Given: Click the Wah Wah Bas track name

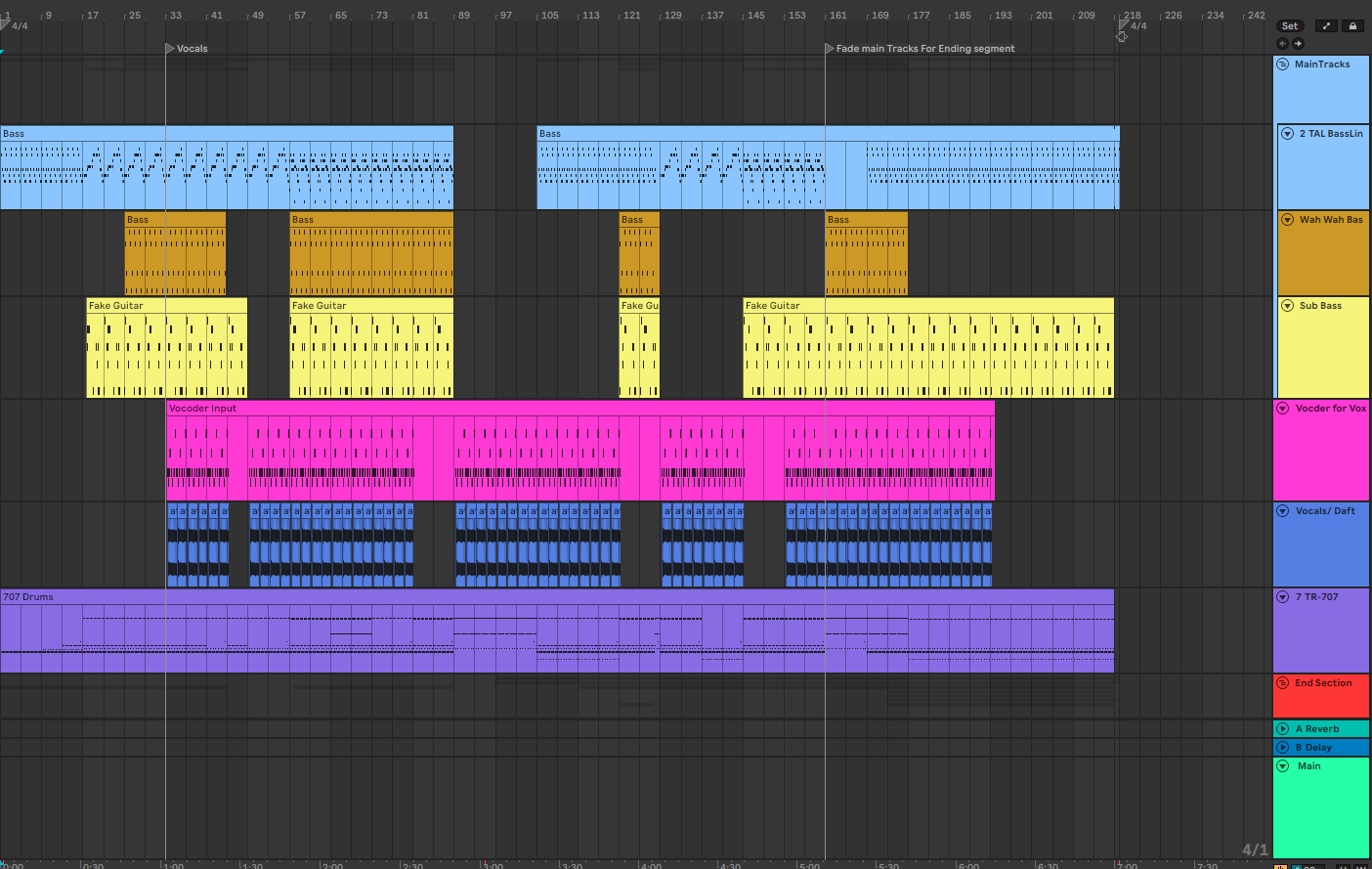Looking at the screenshot, I should point(1331,219).
